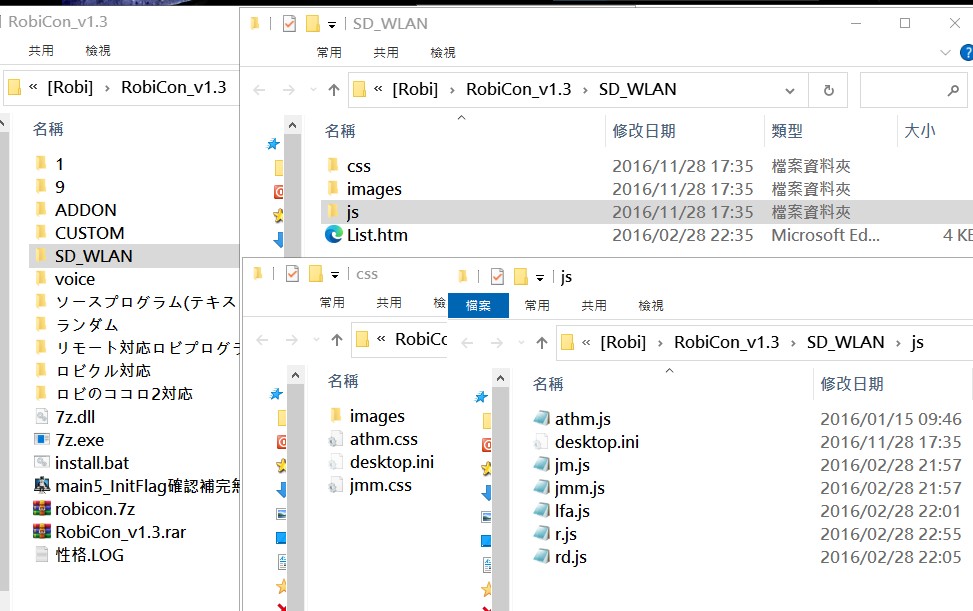Go up one level in SD_WLAN window
The image size is (973, 611).
334,91
